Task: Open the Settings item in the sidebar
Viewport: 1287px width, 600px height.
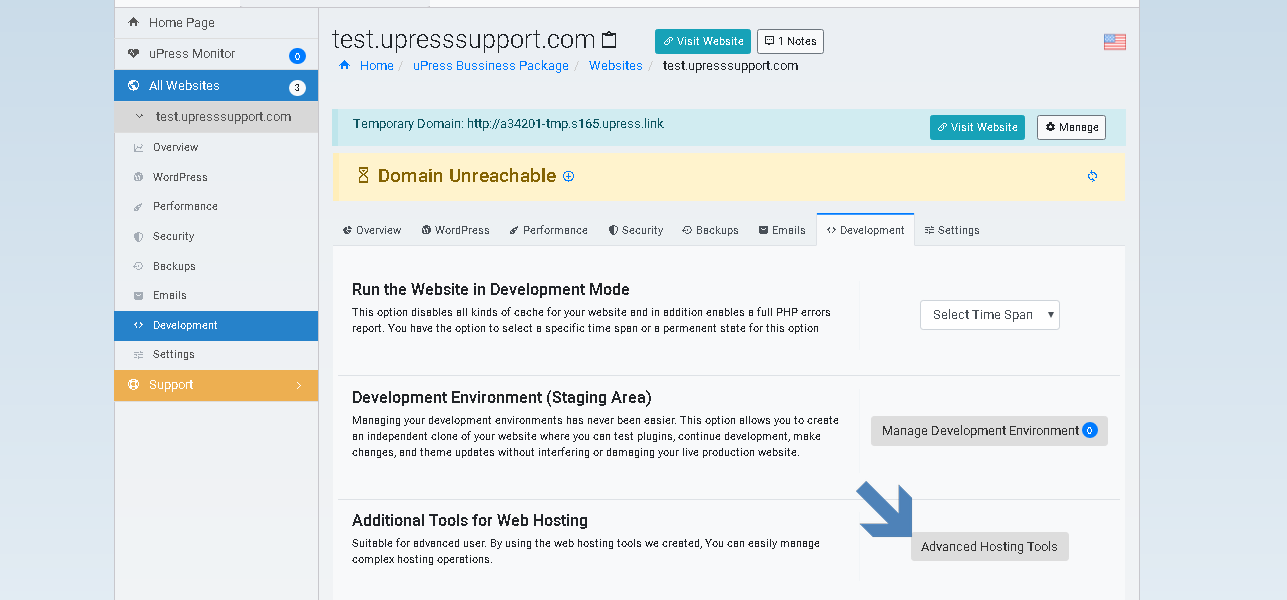Action: coord(216,354)
